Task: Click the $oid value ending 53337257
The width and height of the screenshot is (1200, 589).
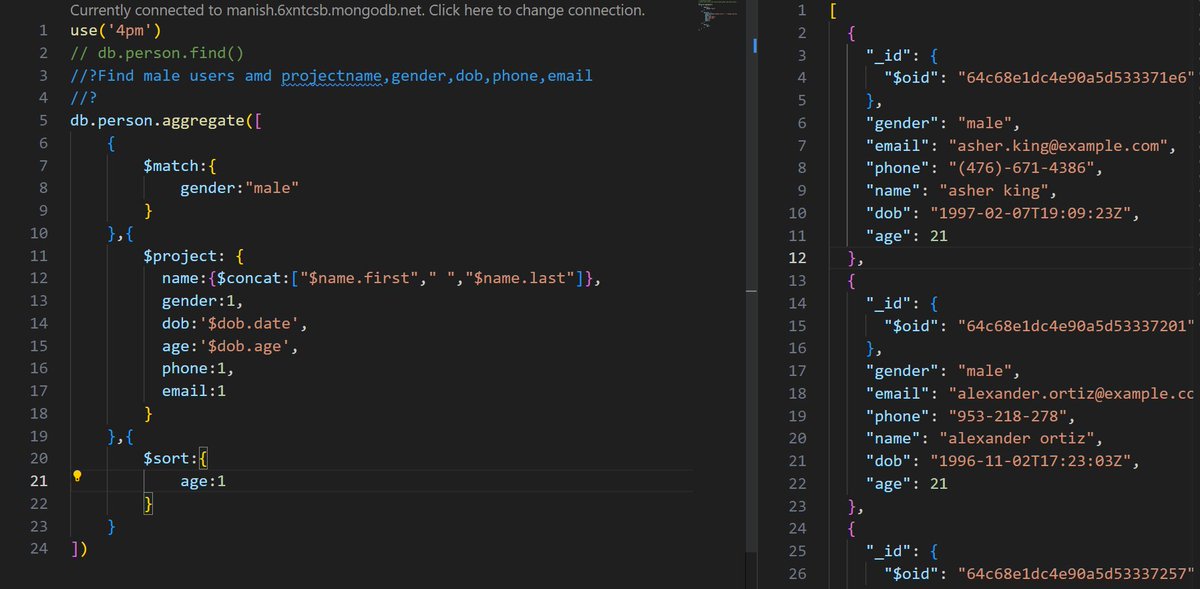Action: pos(1077,573)
